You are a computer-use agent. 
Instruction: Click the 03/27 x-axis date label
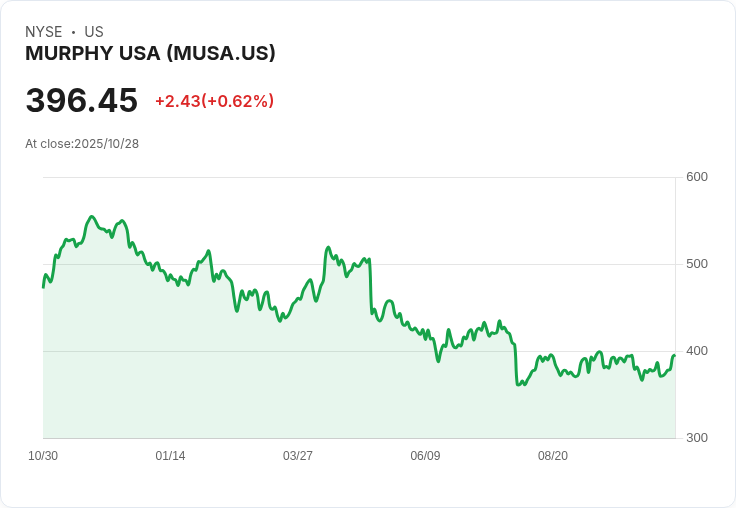[298, 456]
